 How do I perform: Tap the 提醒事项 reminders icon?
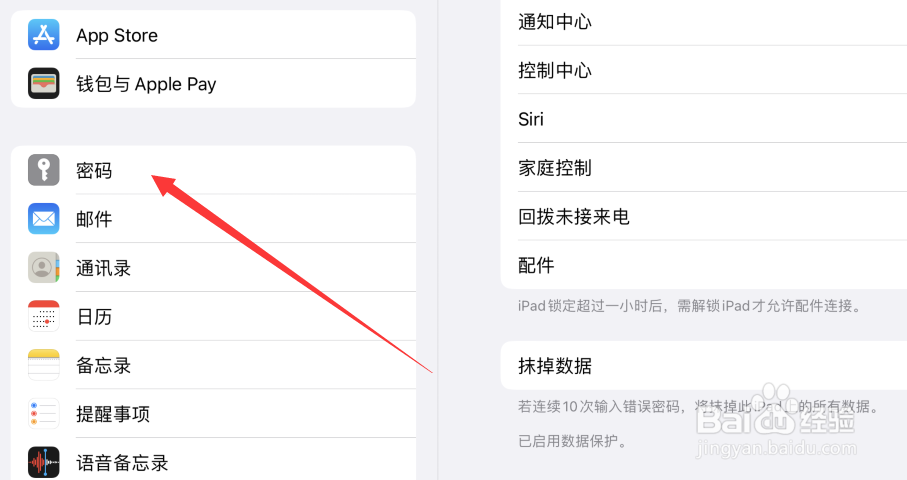(43, 413)
